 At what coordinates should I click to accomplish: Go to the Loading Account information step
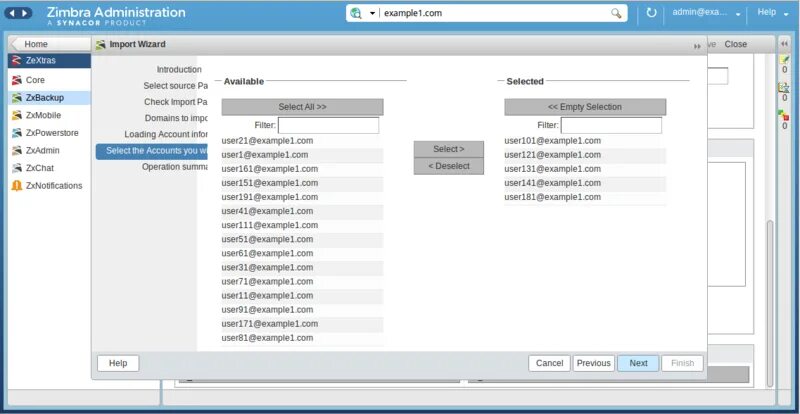[x=166, y=134]
